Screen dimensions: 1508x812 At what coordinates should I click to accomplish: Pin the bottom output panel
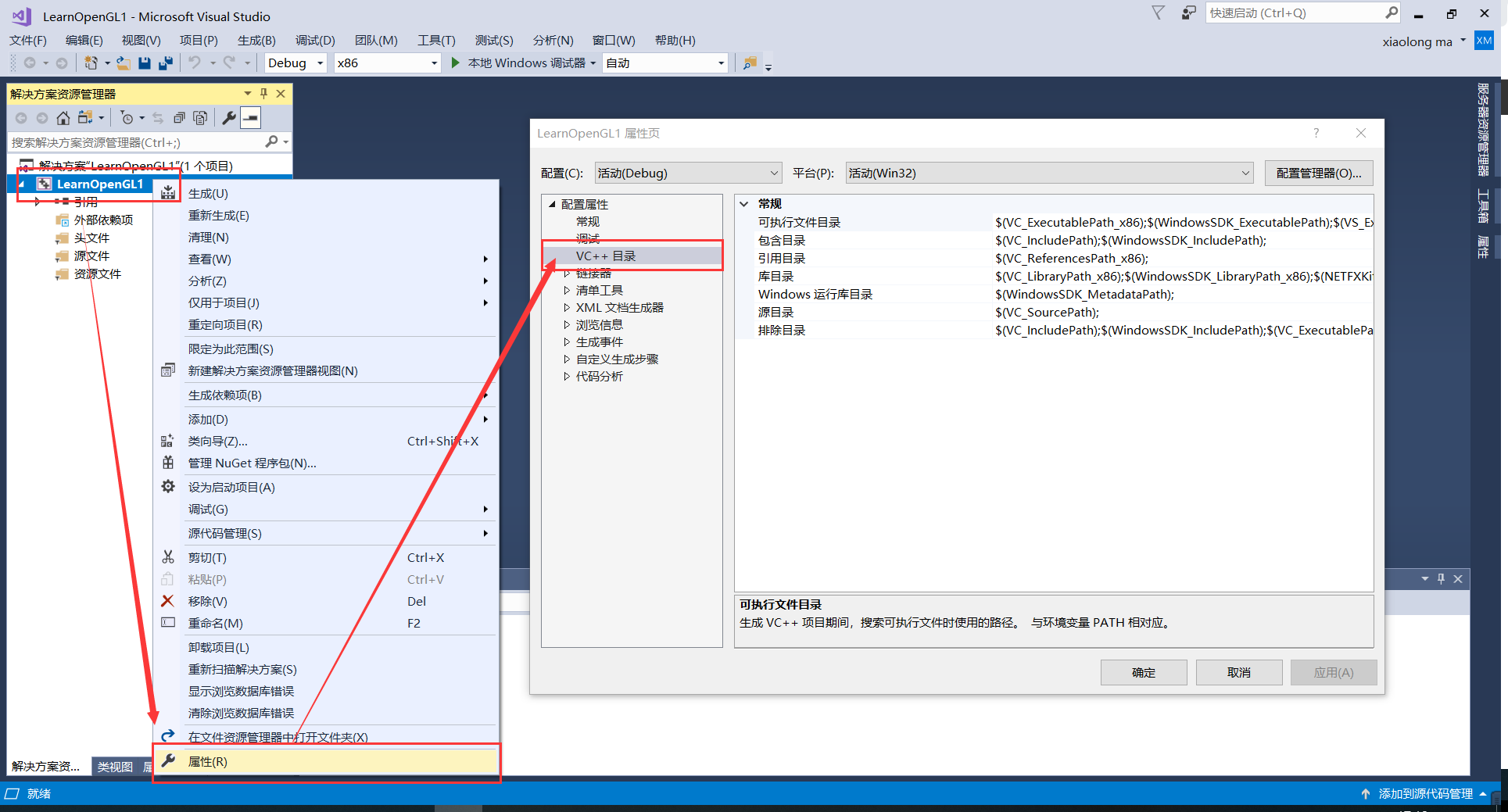(x=1442, y=578)
